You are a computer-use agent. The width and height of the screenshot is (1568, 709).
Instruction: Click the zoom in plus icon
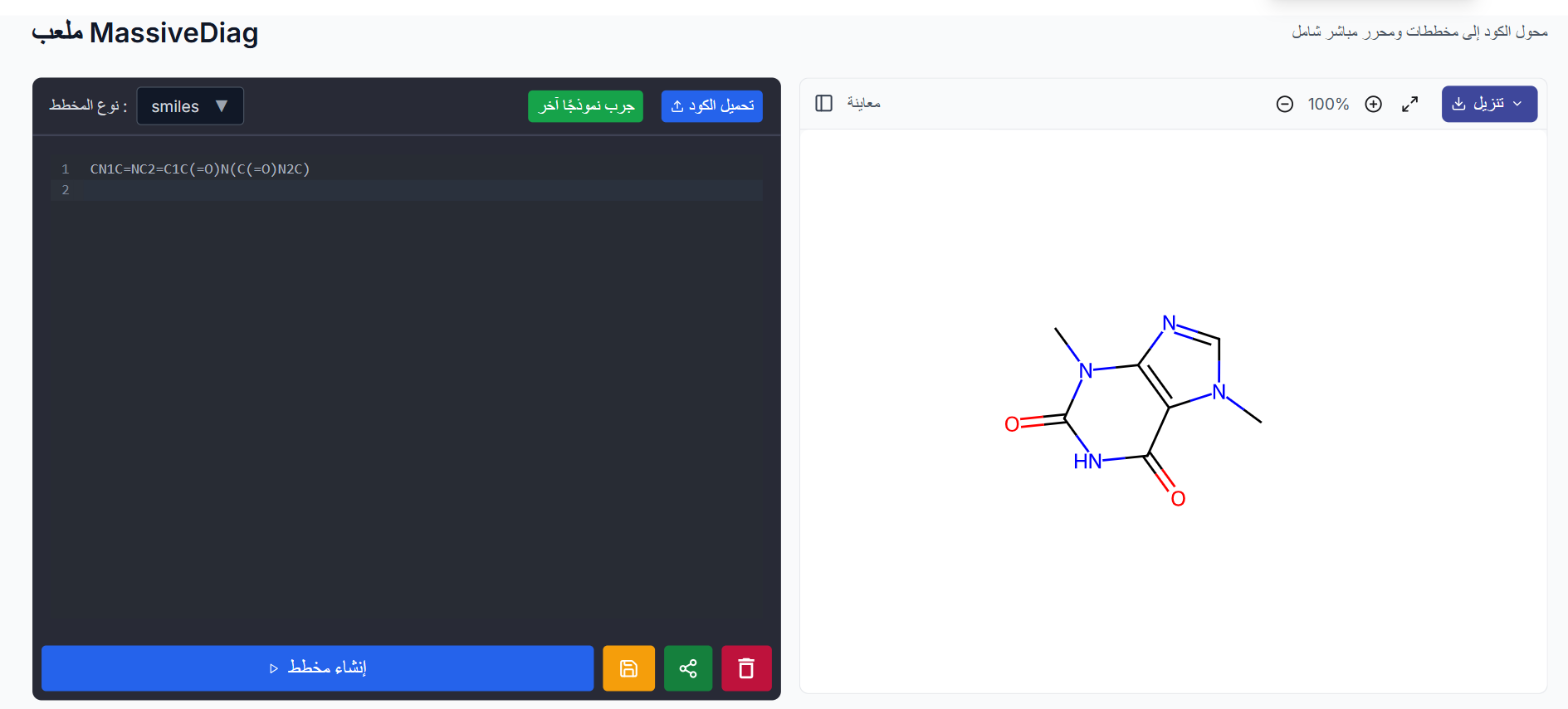(1373, 104)
